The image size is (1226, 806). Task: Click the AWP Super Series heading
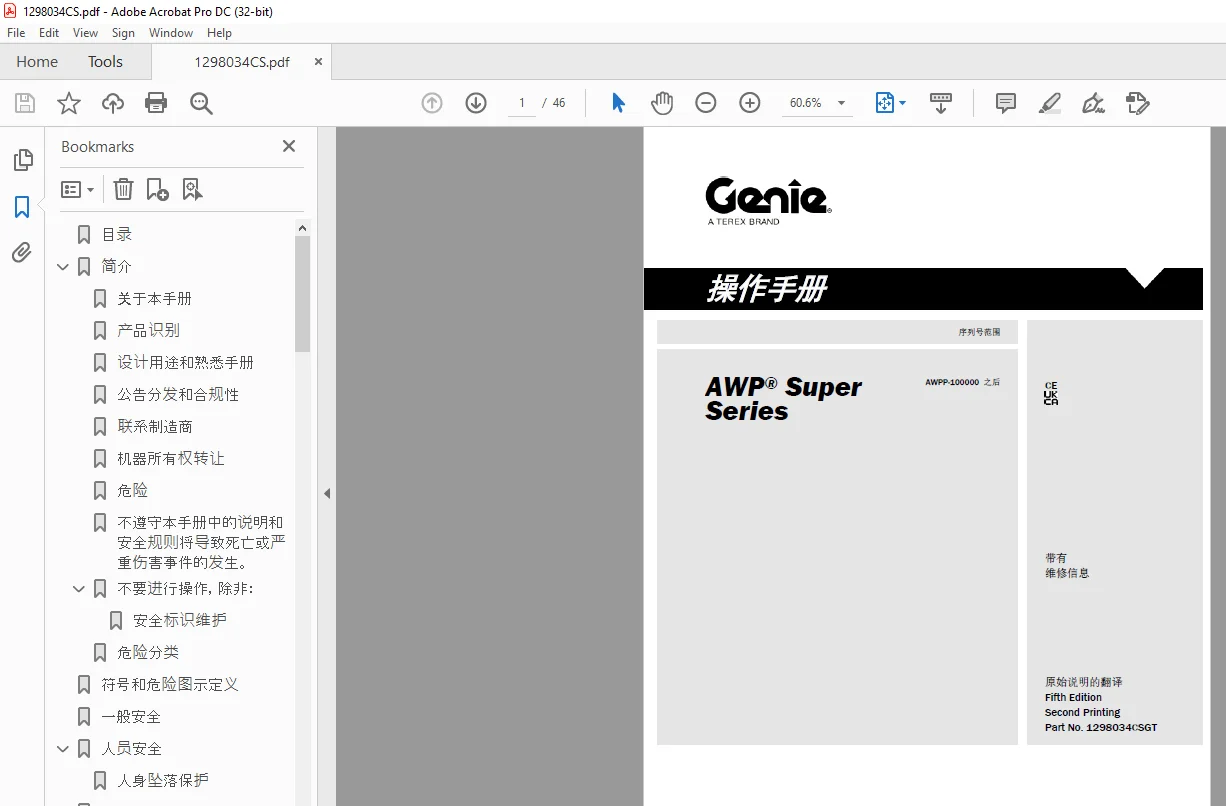(x=783, y=399)
